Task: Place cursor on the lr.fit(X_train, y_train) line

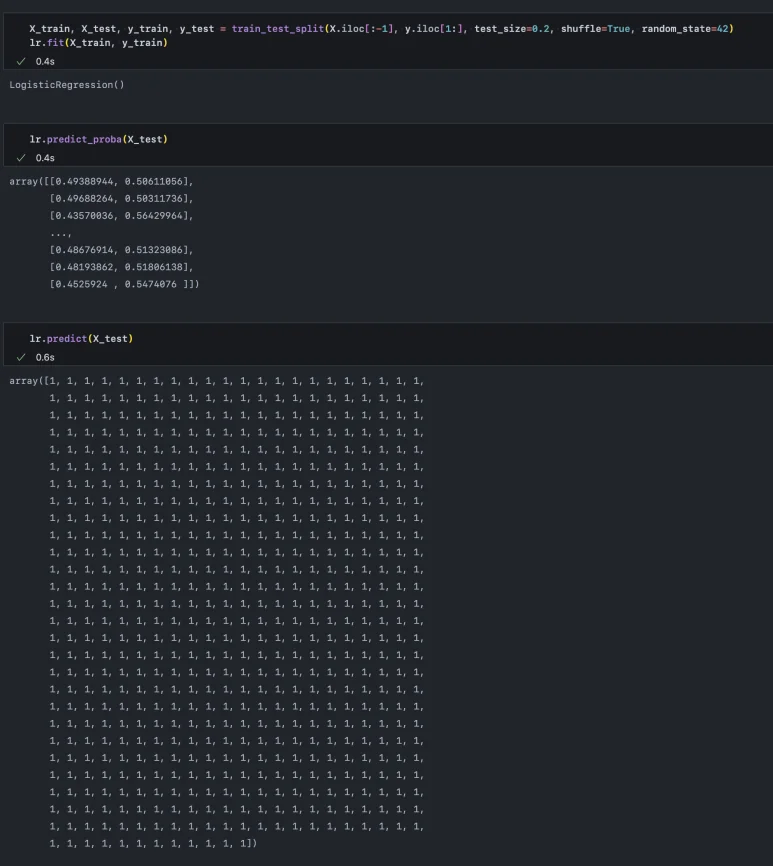Action: [x=98, y=43]
